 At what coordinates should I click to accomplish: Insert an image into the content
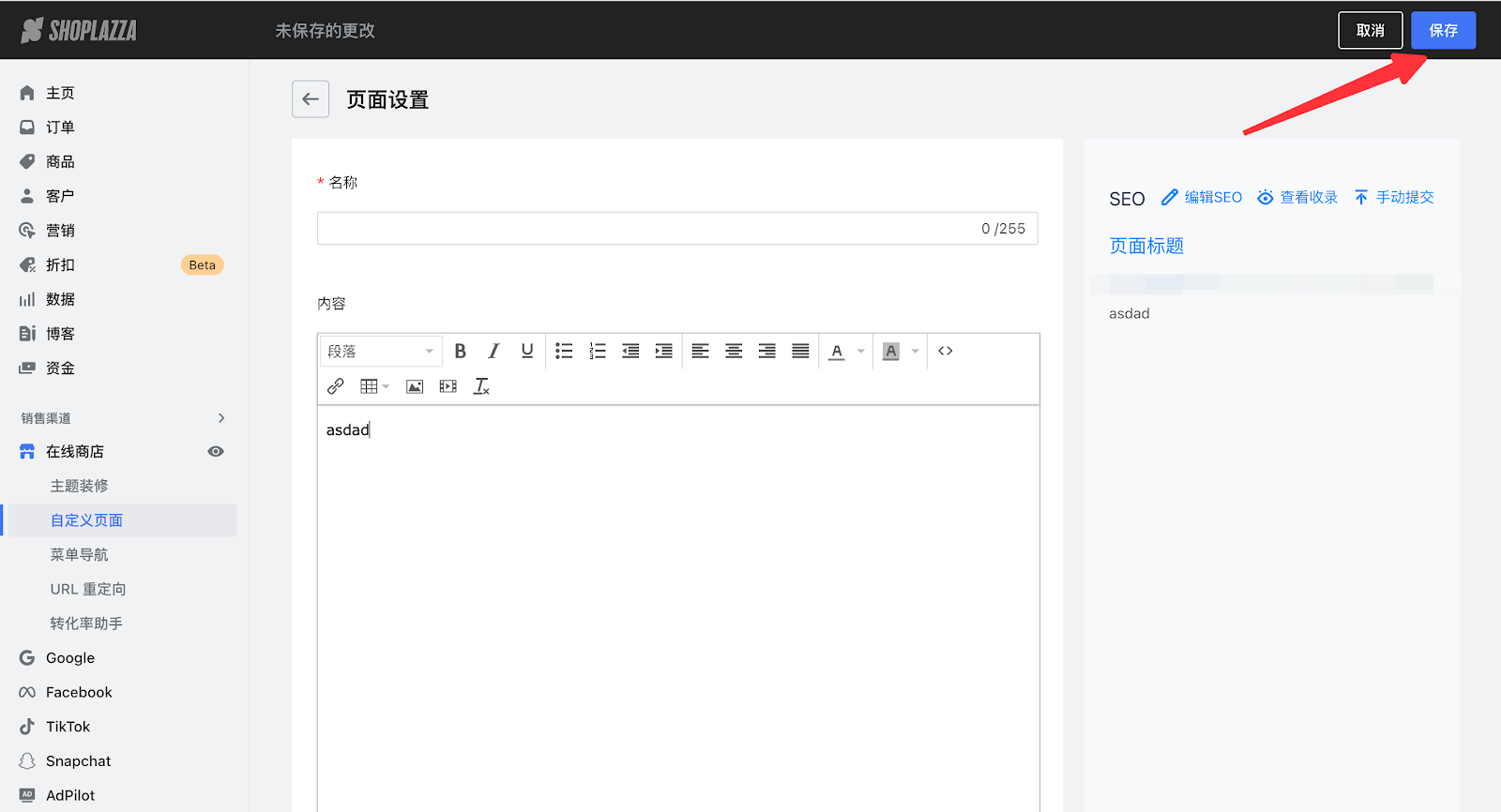coord(415,386)
